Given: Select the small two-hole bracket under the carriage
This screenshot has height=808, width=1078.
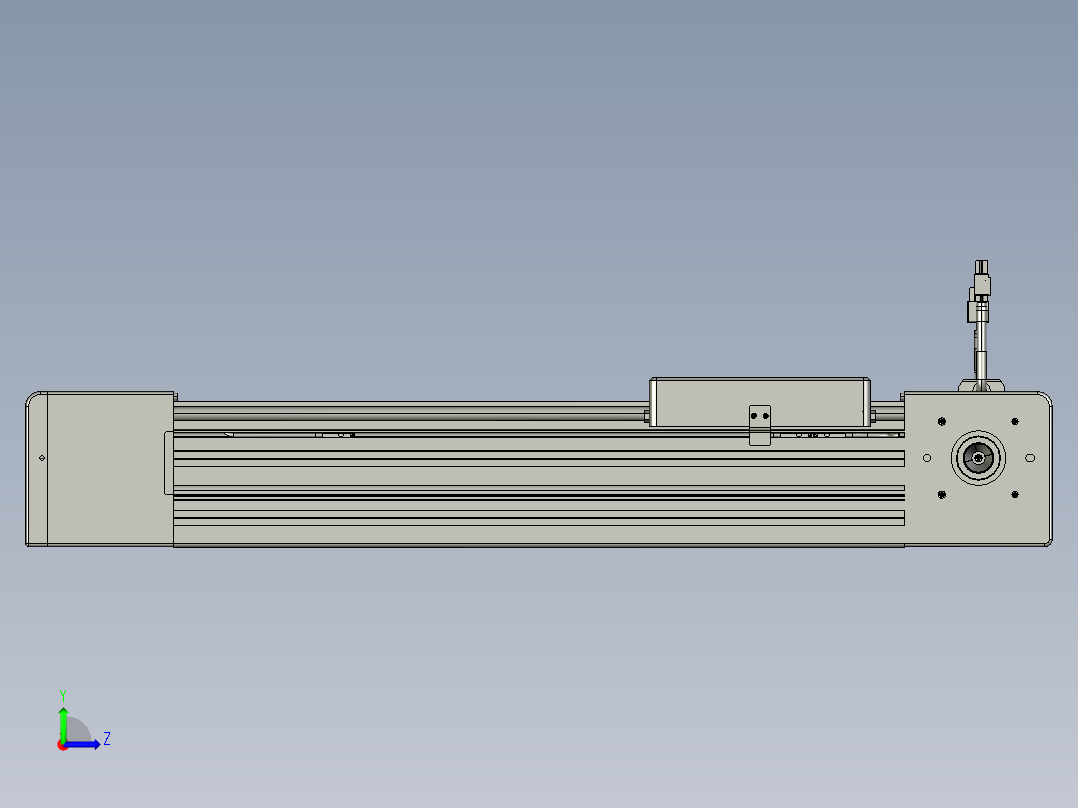Looking at the screenshot, I should coord(760,425).
